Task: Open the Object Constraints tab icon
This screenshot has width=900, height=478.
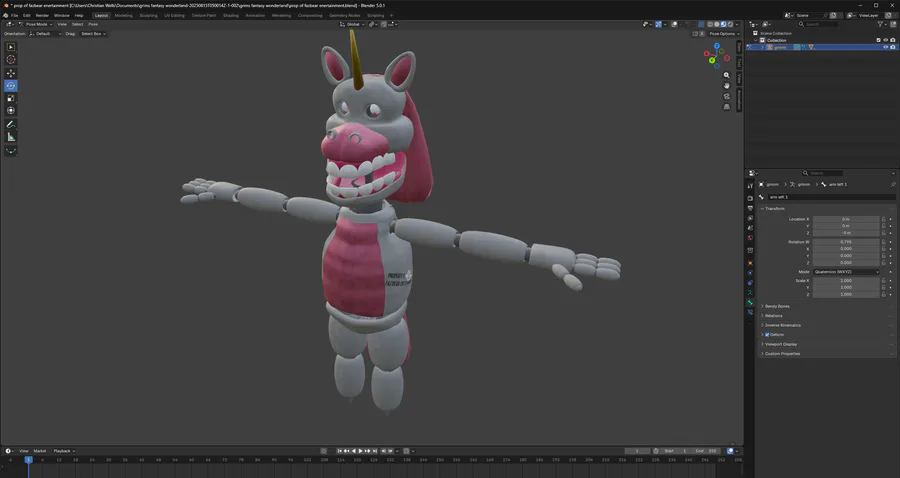Action: (750, 283)
